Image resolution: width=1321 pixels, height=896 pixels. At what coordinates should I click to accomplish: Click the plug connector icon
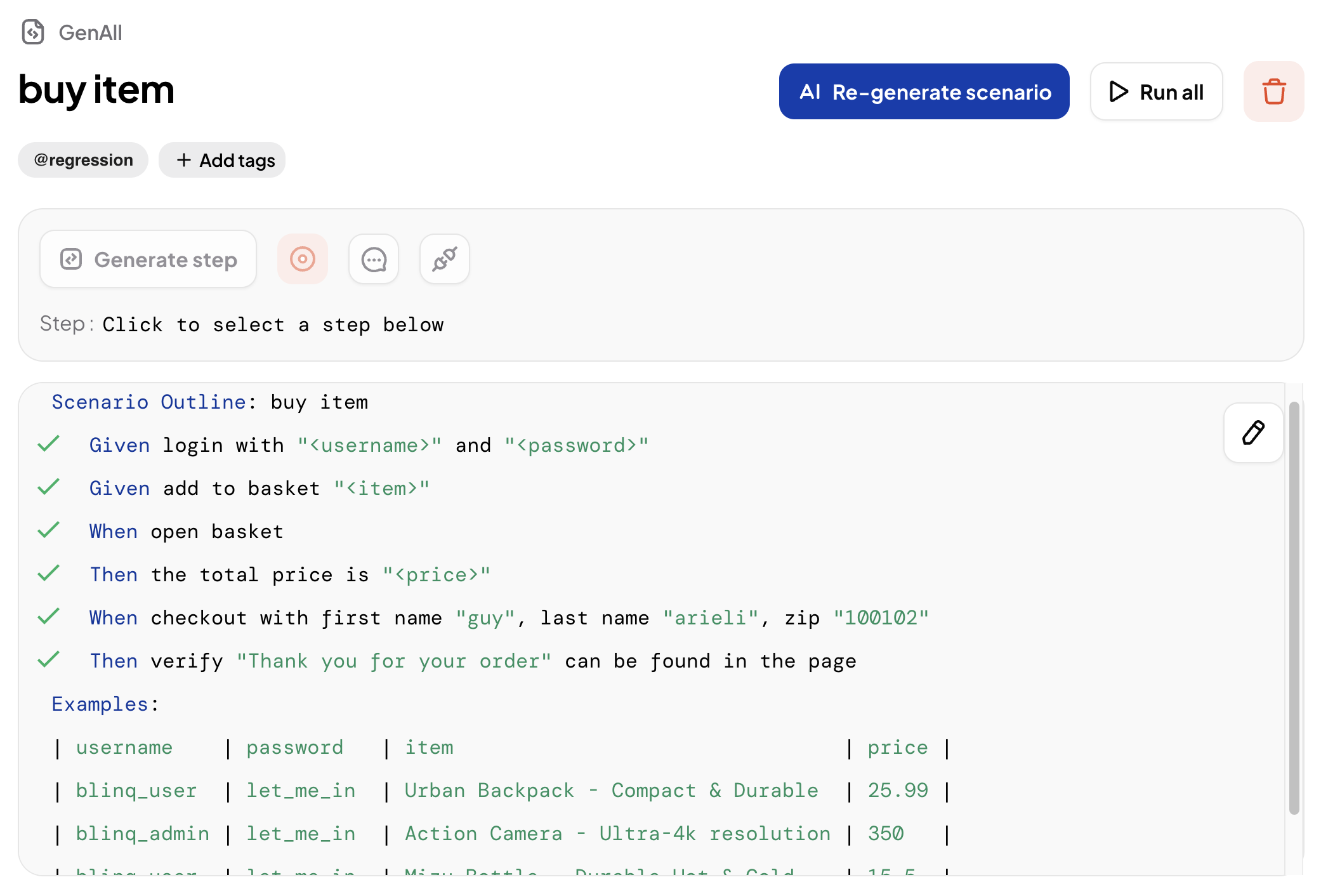445,259
